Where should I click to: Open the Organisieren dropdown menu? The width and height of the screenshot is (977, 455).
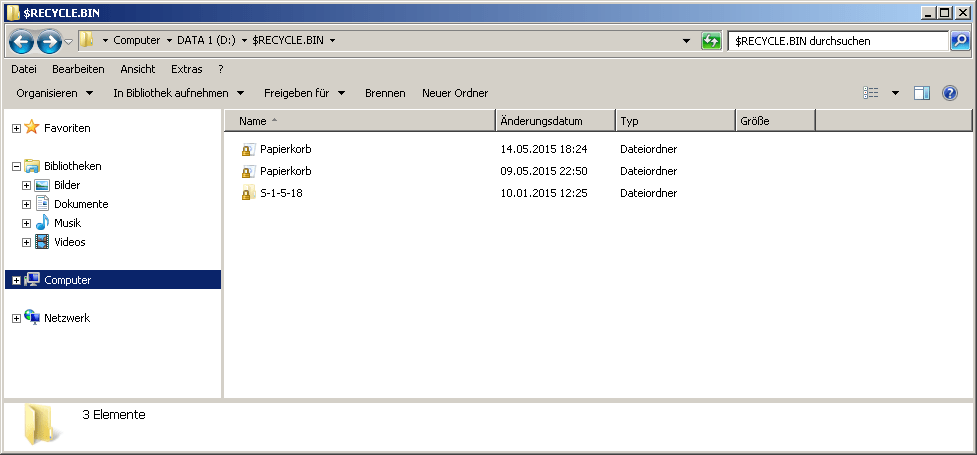pyautogui.click(x=55, y=93)
